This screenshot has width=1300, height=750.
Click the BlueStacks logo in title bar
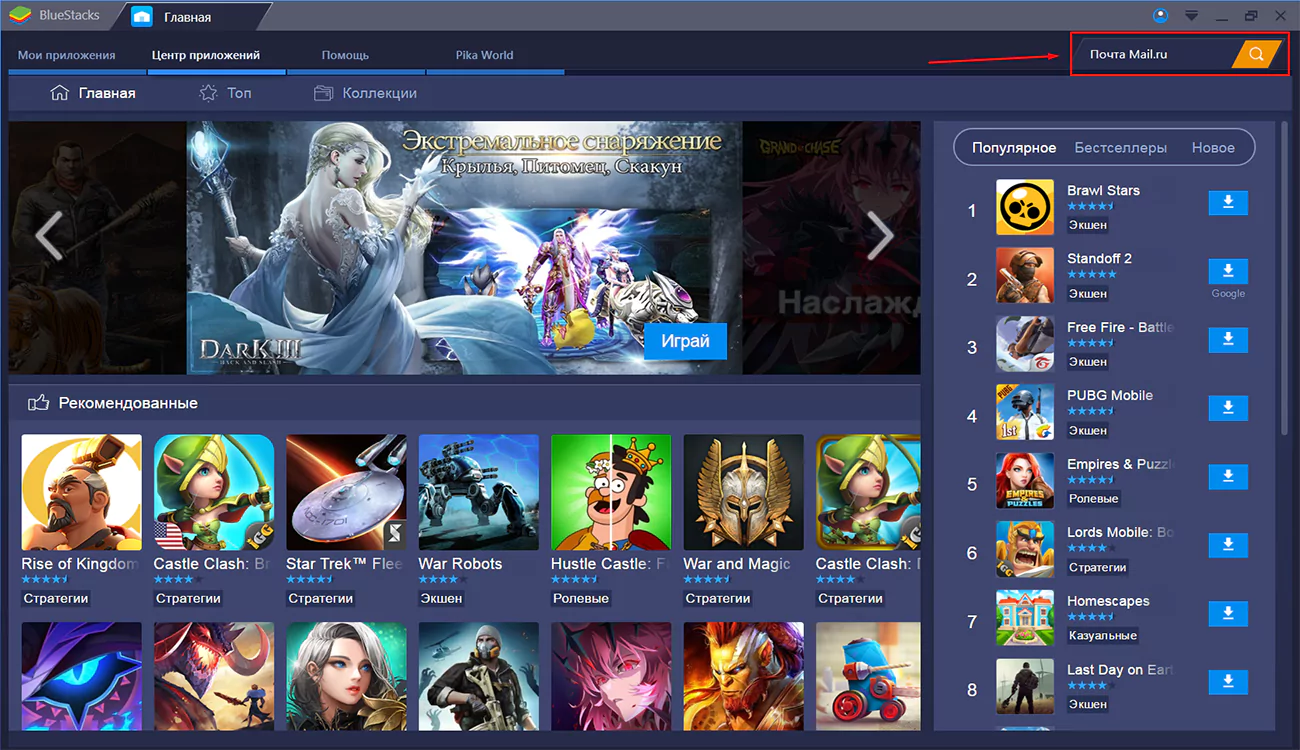pyautogui.click(x=18, y=16)
